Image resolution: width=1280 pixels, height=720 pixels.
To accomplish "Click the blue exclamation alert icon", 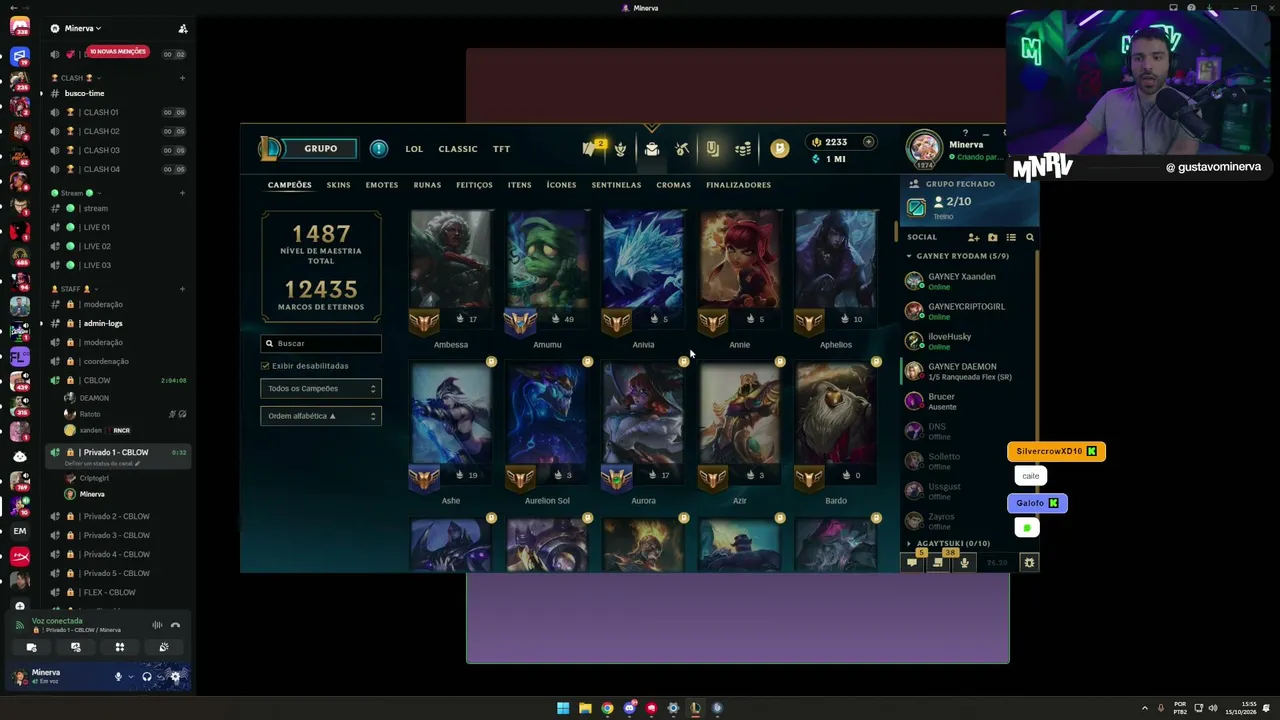I will pyautogui.click(x=379, y=149).
